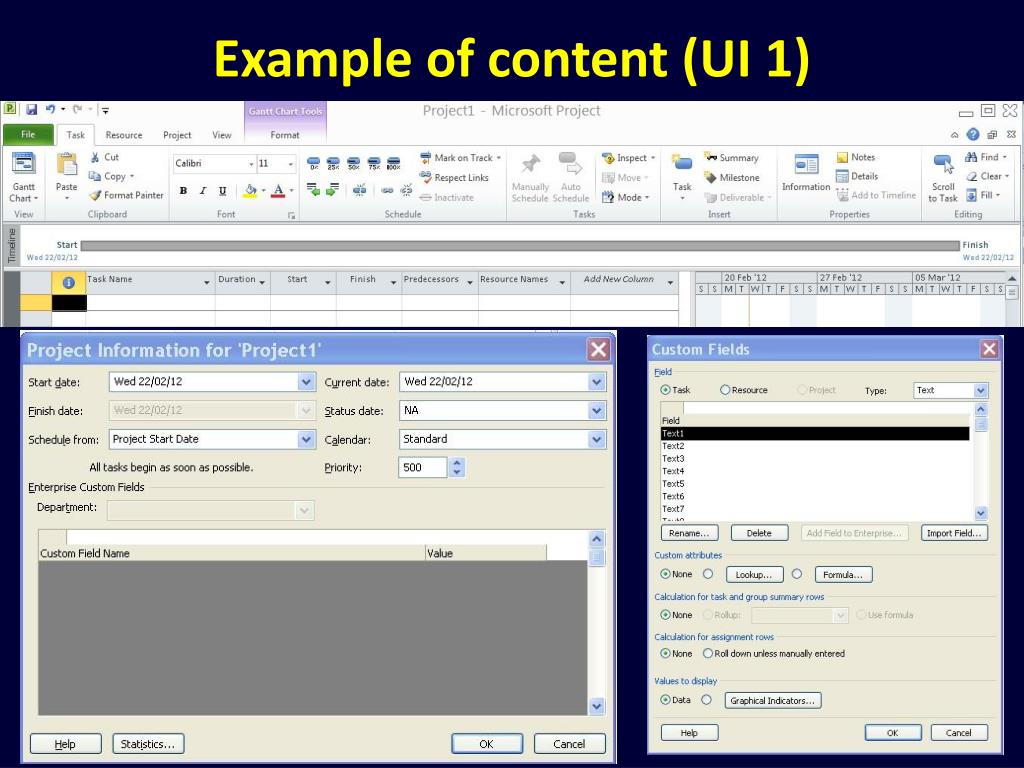The width and height of the screenshot is (1024, 768).
Task: Click the Statistics button
Action: (148, 744)
